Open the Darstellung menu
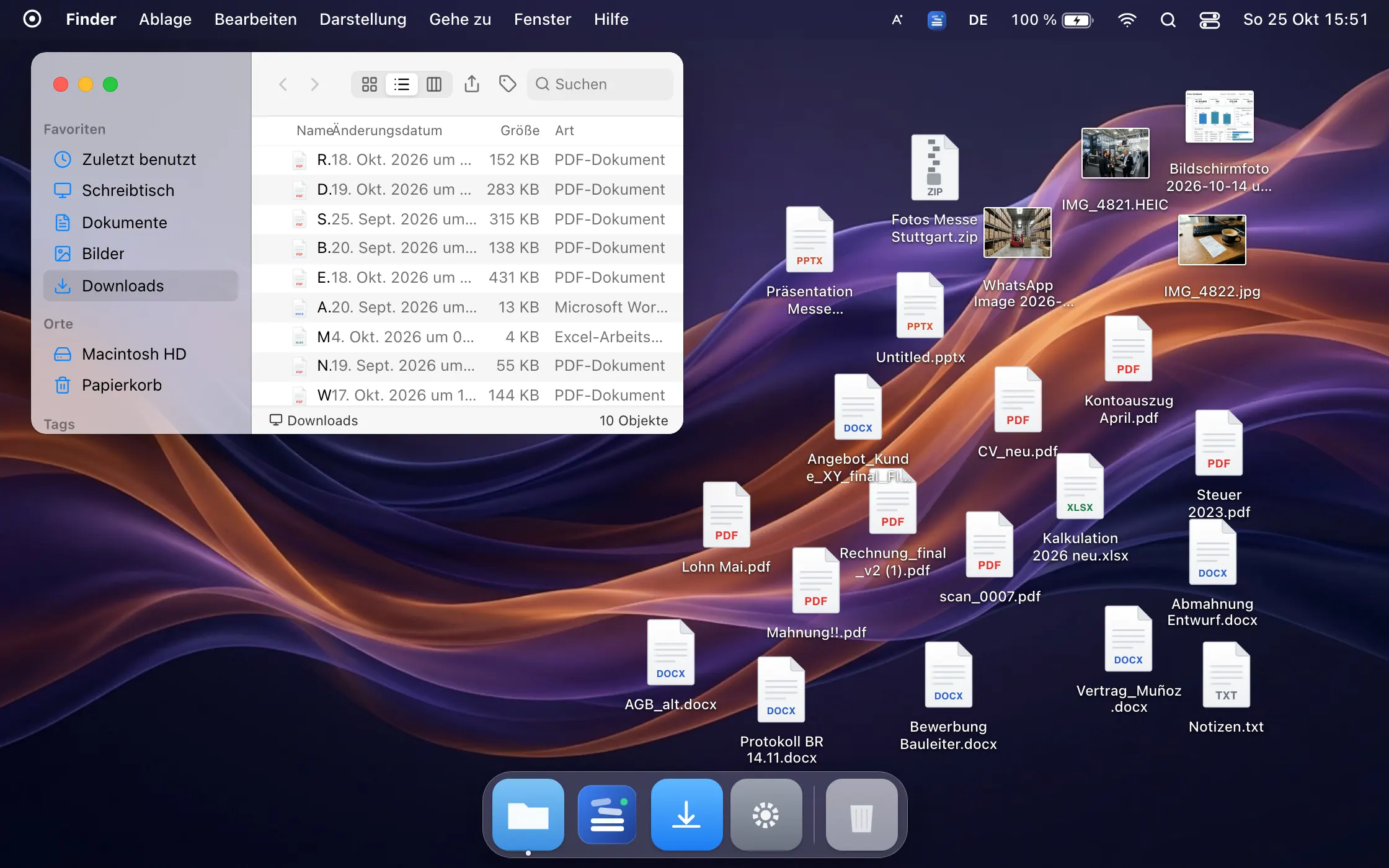 363,19
